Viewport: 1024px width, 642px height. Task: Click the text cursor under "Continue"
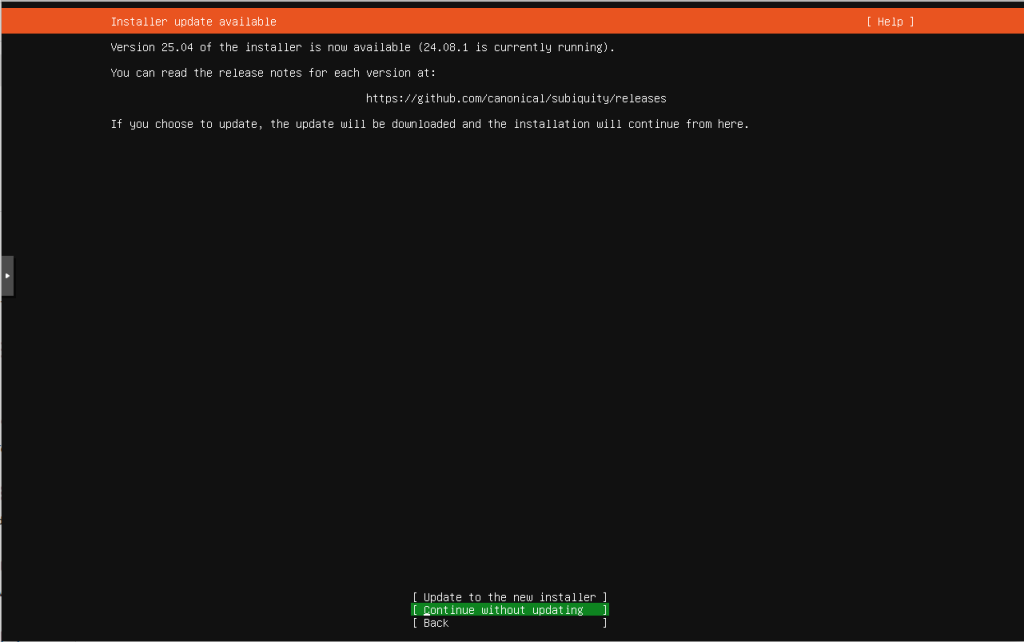click(426, 612)
